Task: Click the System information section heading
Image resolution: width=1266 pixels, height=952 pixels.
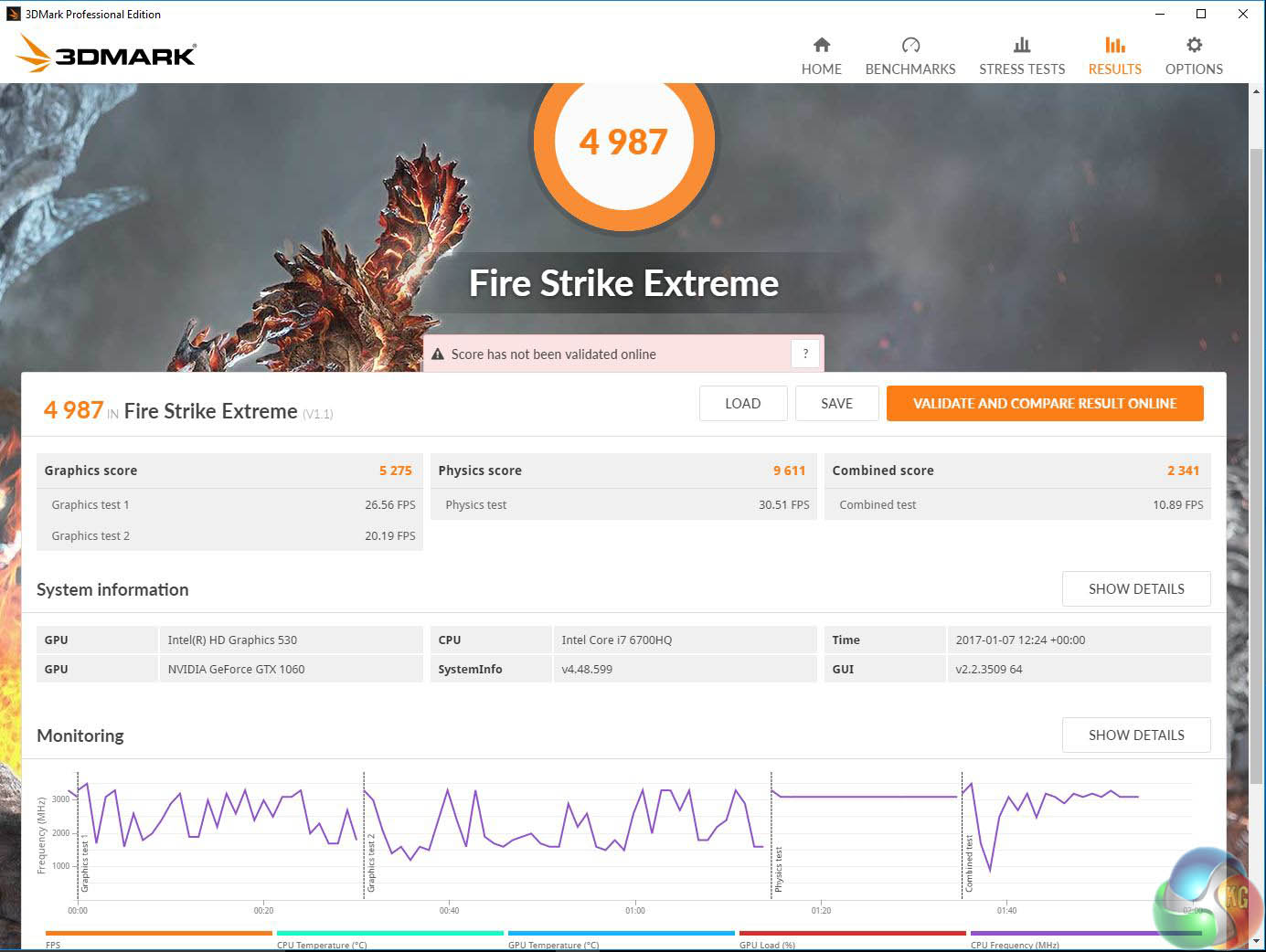Action: [x=112, y=589]
